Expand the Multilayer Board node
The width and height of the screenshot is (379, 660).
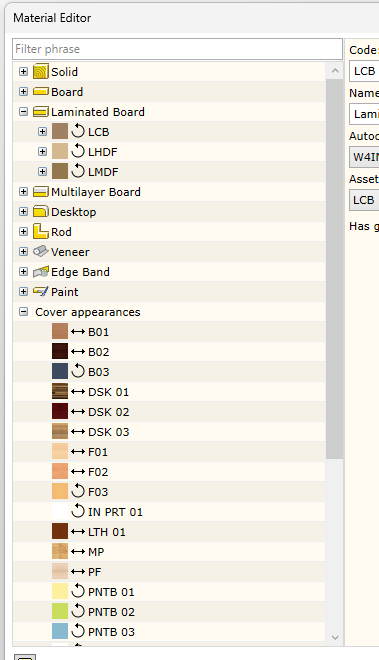tap(24, 192)
